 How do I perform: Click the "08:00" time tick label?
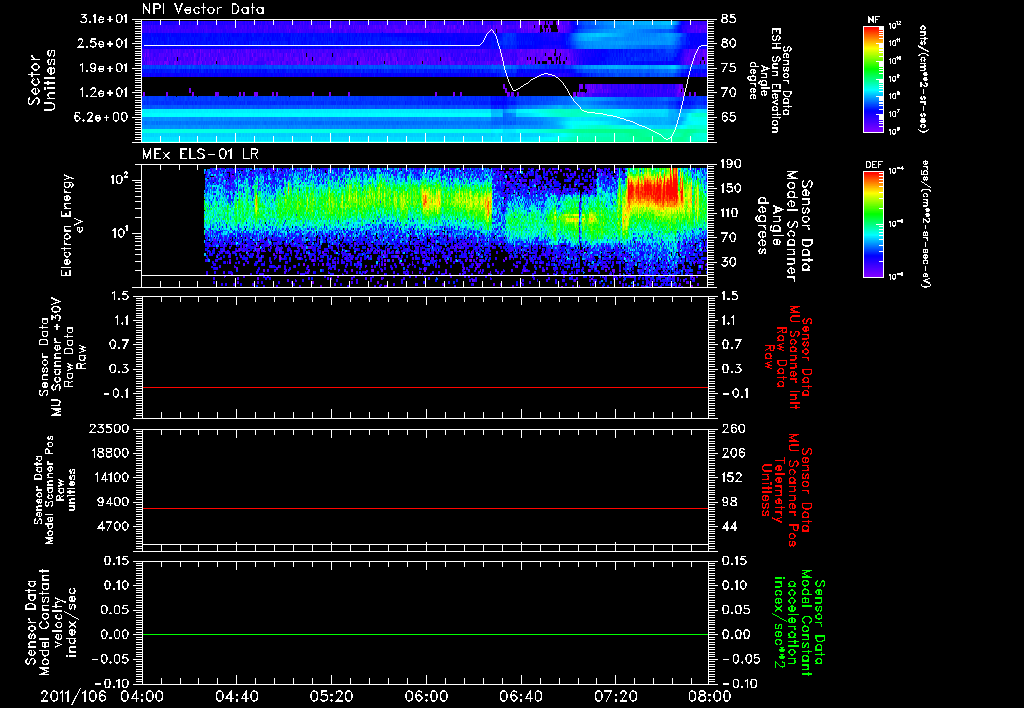click(709, 696)
